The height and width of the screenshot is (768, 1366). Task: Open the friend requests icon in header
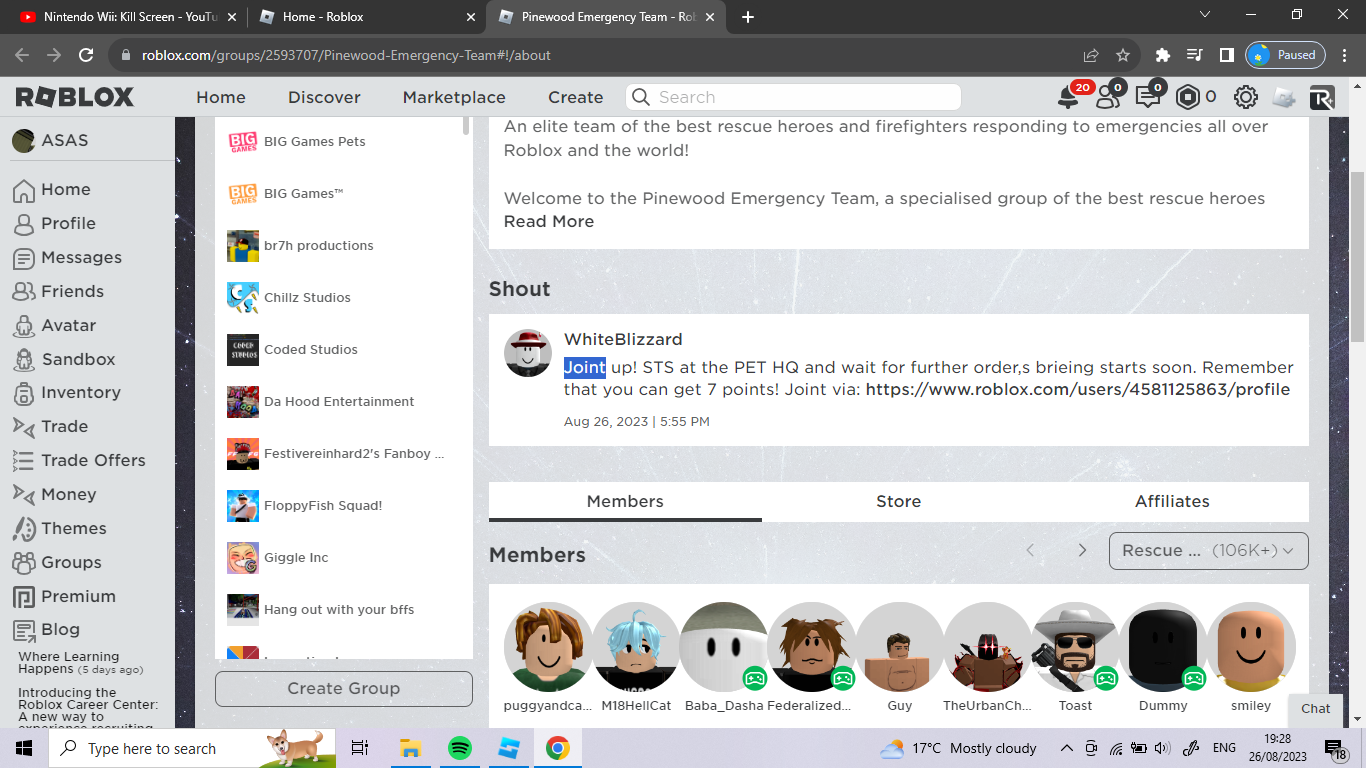1107,97
